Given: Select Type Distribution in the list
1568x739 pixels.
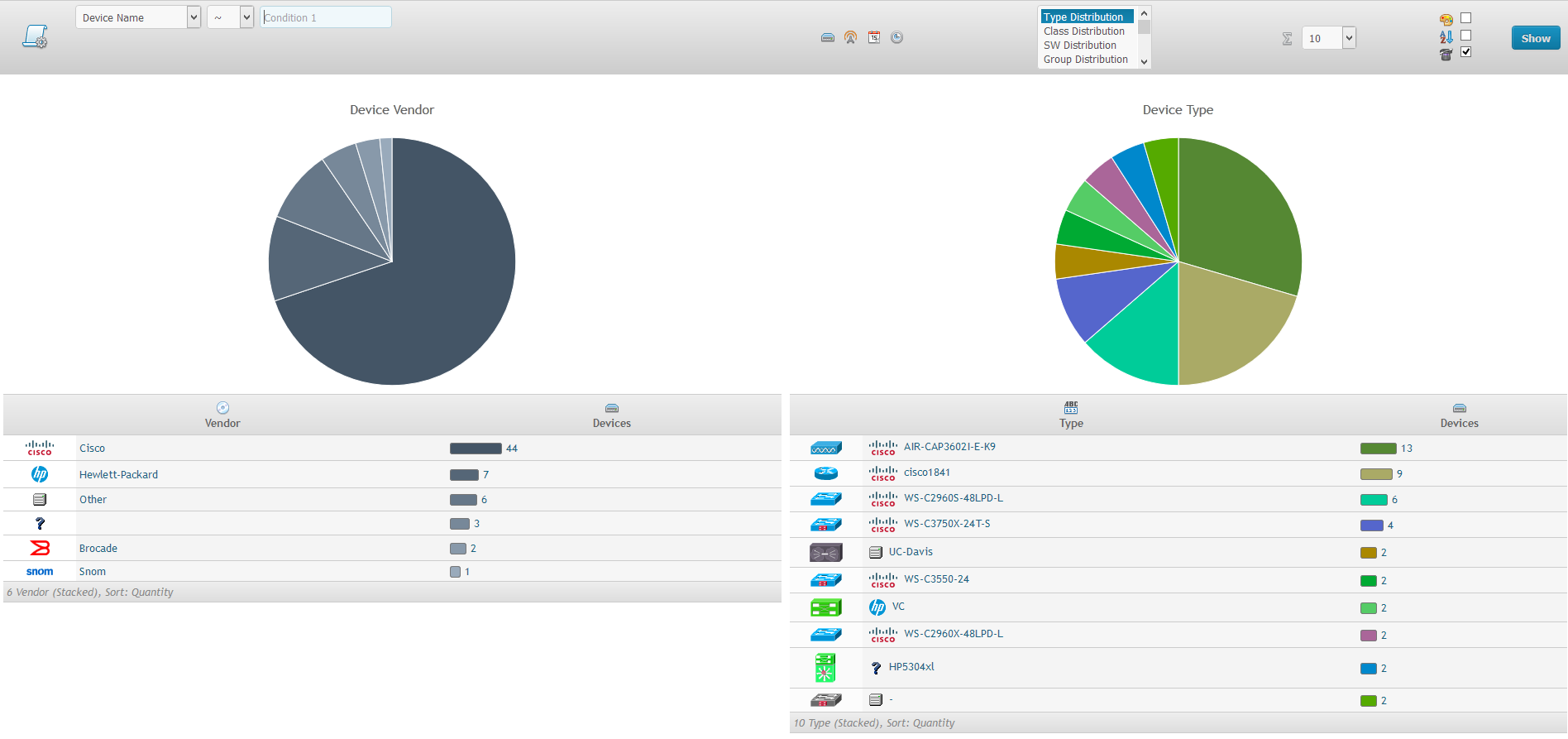Looking at the screenshot, I should pos(1087,17).
